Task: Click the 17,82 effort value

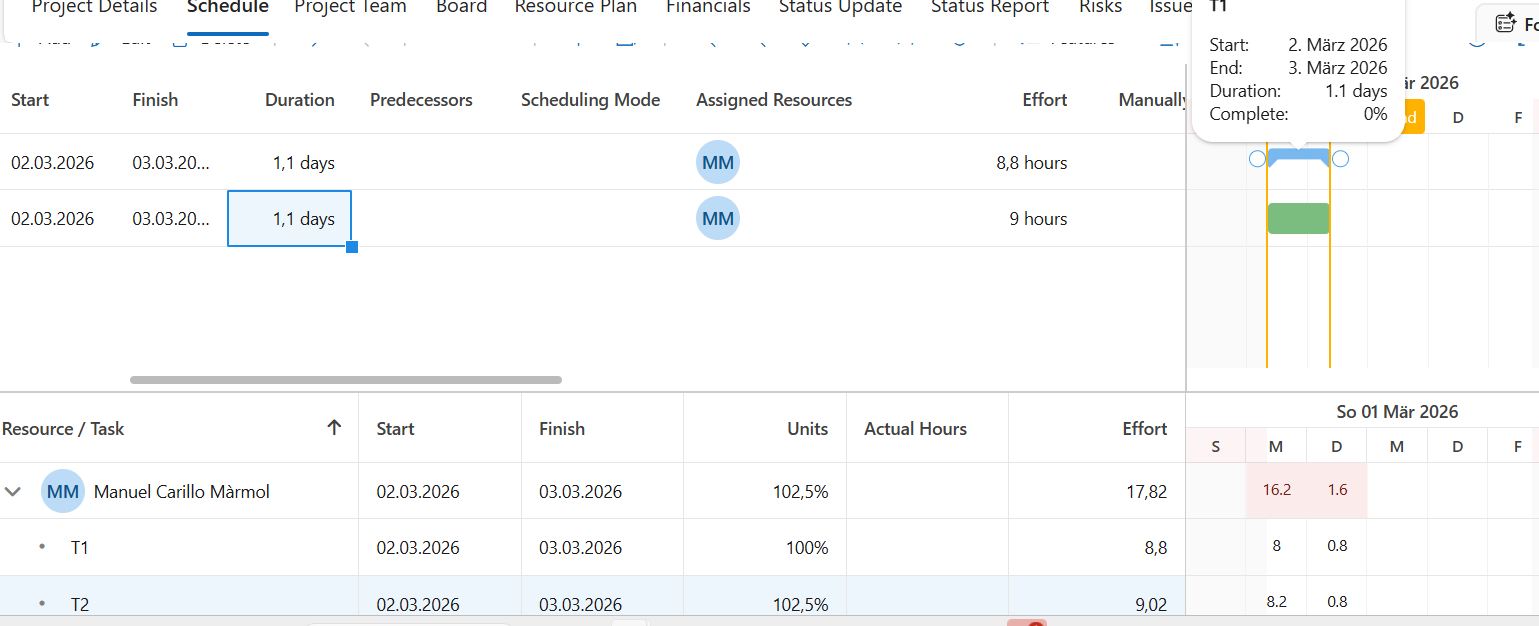Action: coord(1145,491)
